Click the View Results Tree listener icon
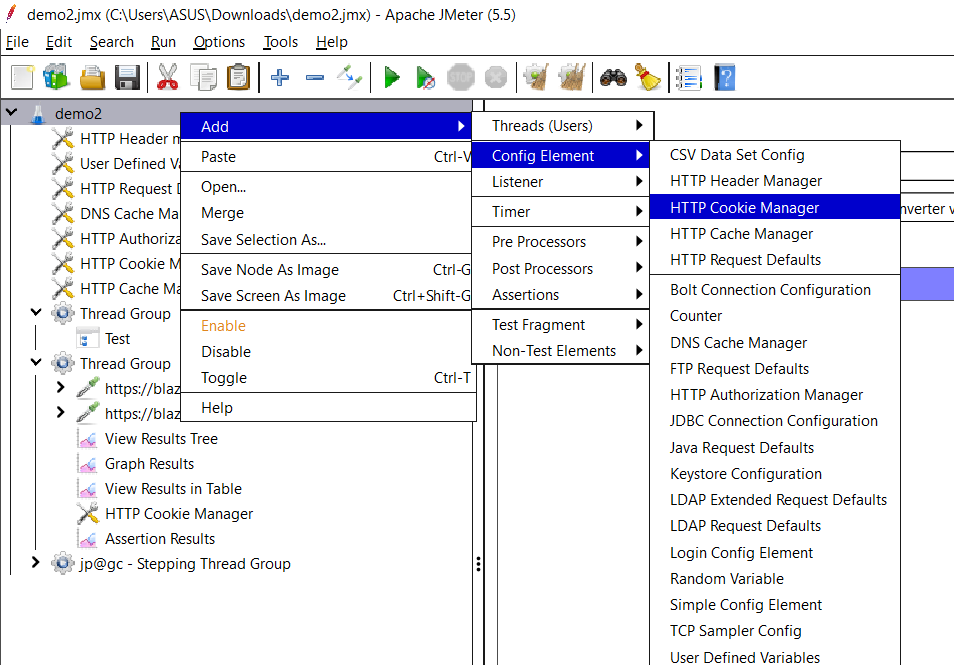The width and height of the screenshot is (954, 665). coord(88,439)
